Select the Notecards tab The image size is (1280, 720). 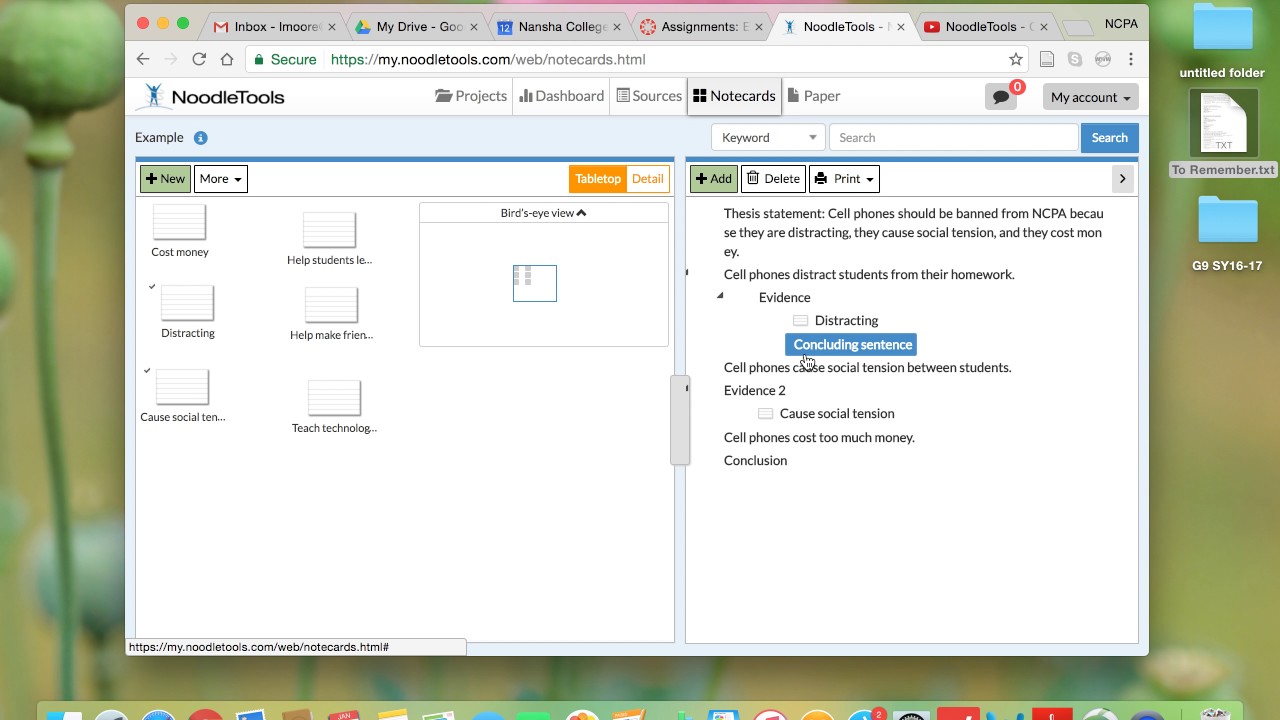click(x=735, y=96)
